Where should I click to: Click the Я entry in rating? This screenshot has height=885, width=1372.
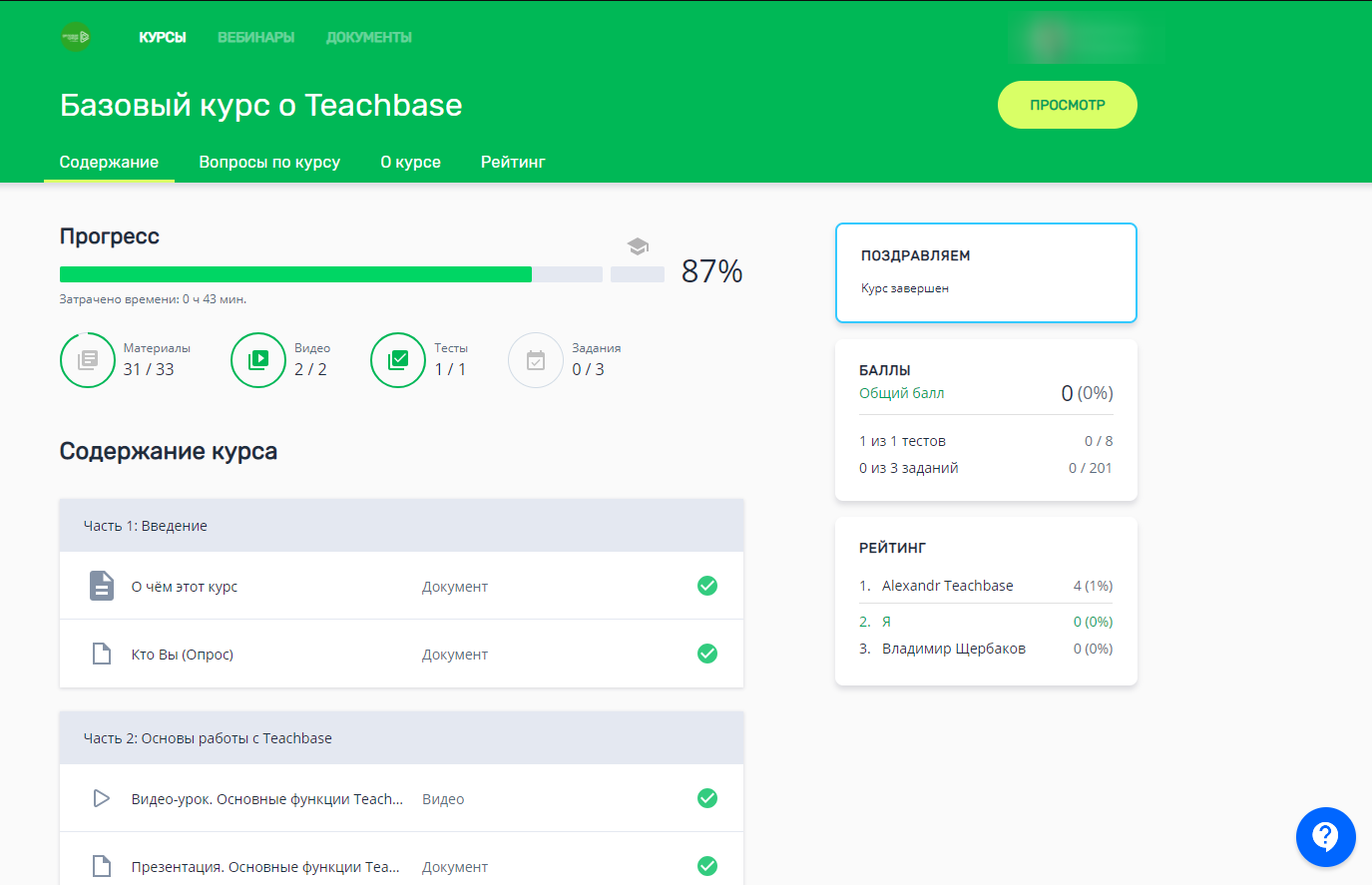pos(886,622)
